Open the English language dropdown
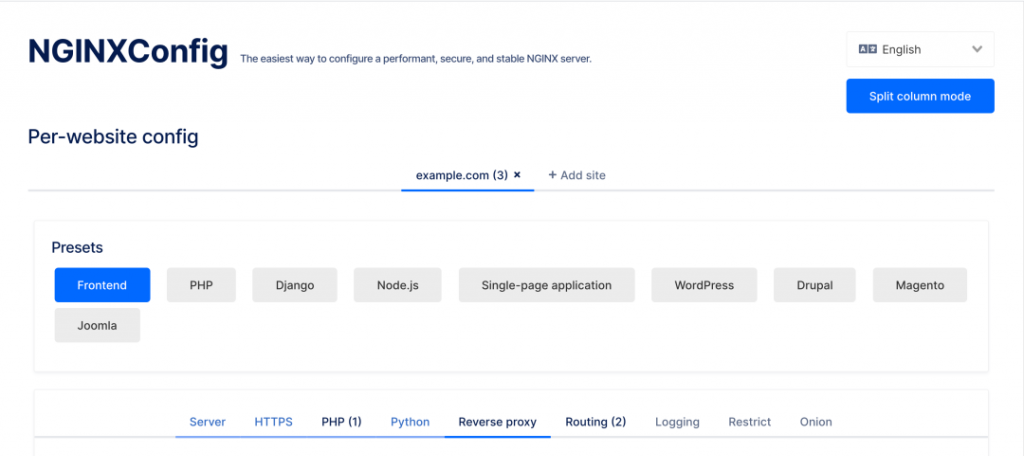Screen dimensions: 1024x456 click(x=920, y=49)
